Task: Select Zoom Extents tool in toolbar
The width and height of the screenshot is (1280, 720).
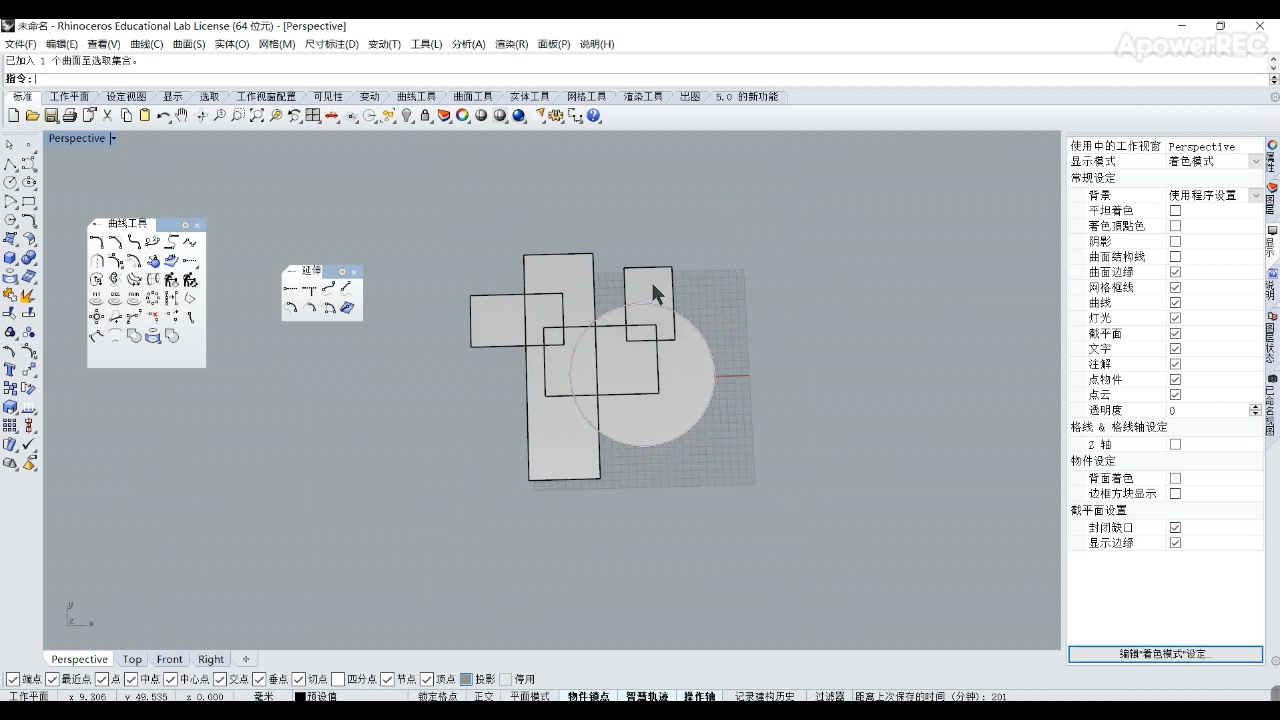Action: click(257, 116)
